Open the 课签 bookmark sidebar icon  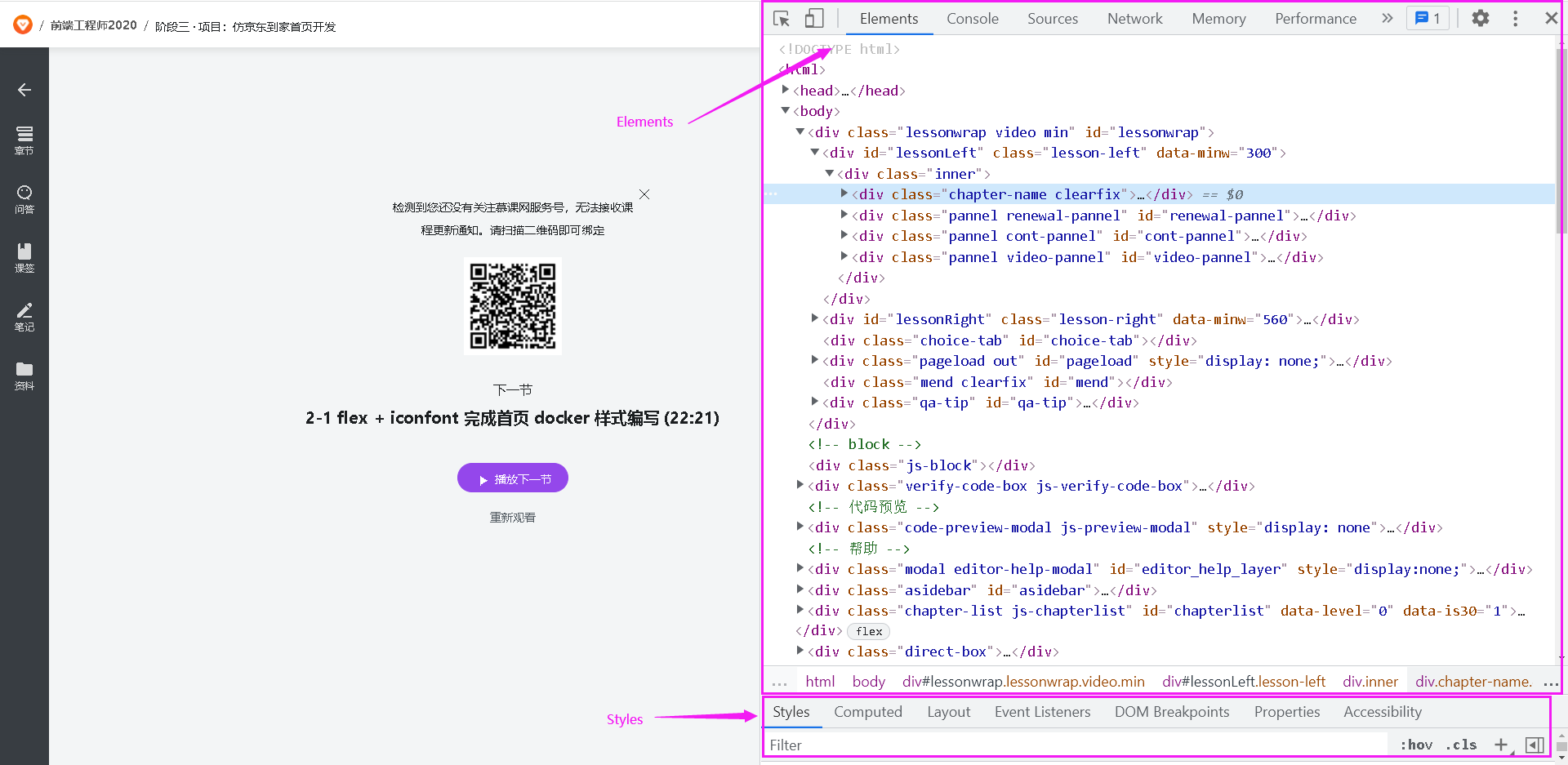pyautogui.click(x=24, y=258)
